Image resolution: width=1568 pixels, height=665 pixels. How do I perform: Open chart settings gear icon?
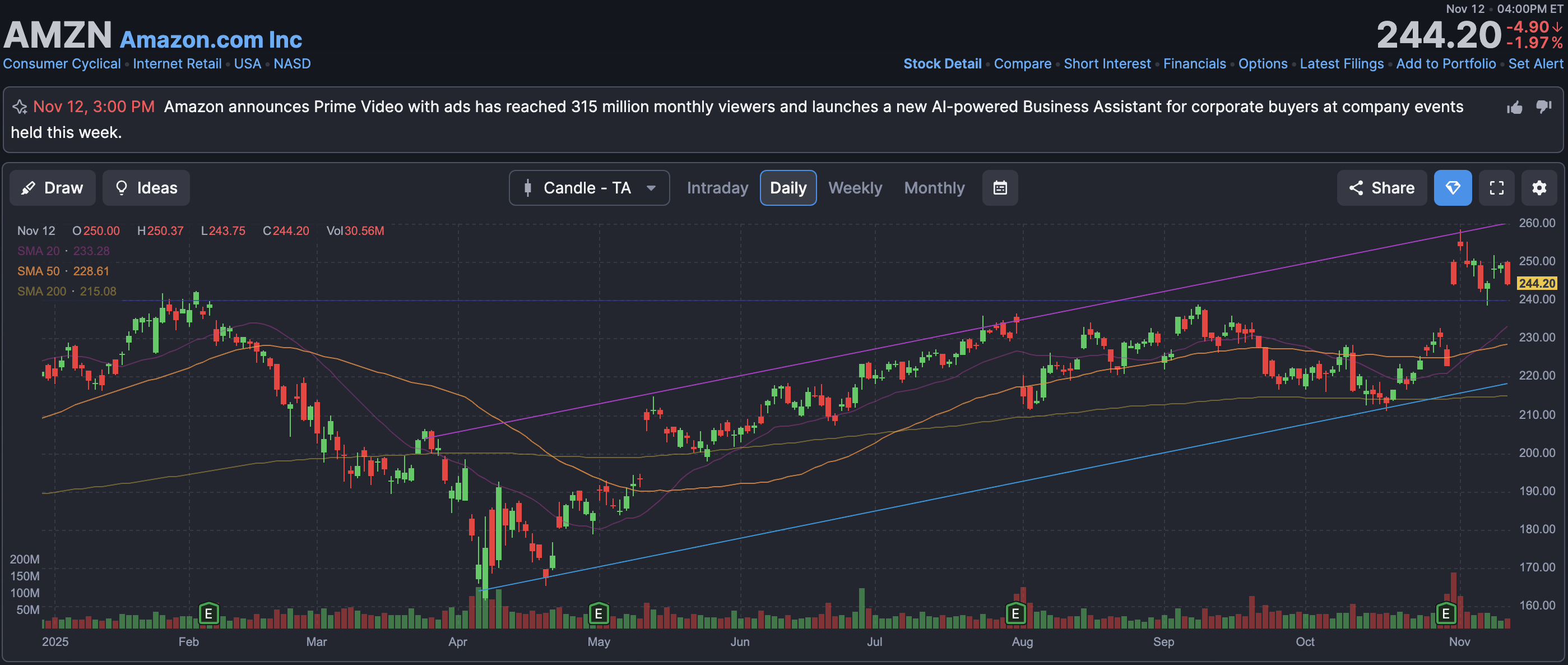(x=1539, y=188)
